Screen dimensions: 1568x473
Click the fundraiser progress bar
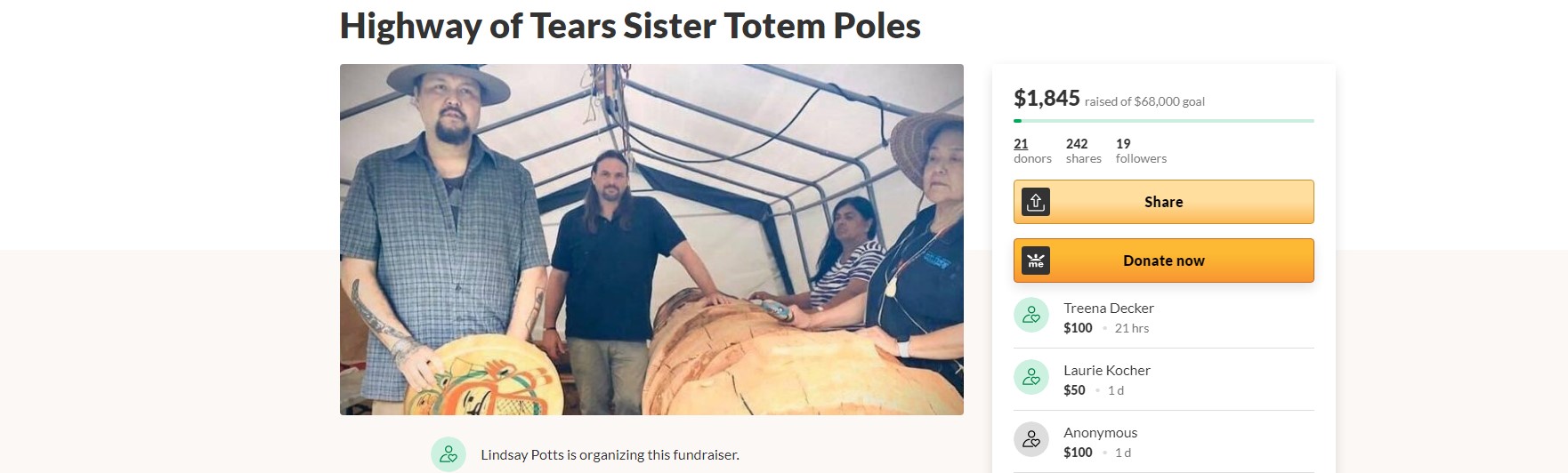tap(1164, 120)
